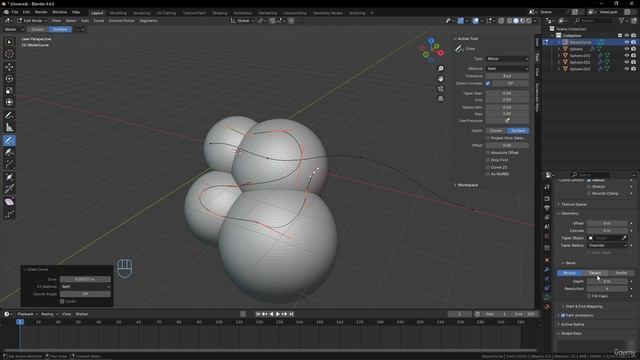Image resolution: width=640 pixels, height=360 pixels.
Task: Set bevel mode to Object
Action: [x=595, y=273]
